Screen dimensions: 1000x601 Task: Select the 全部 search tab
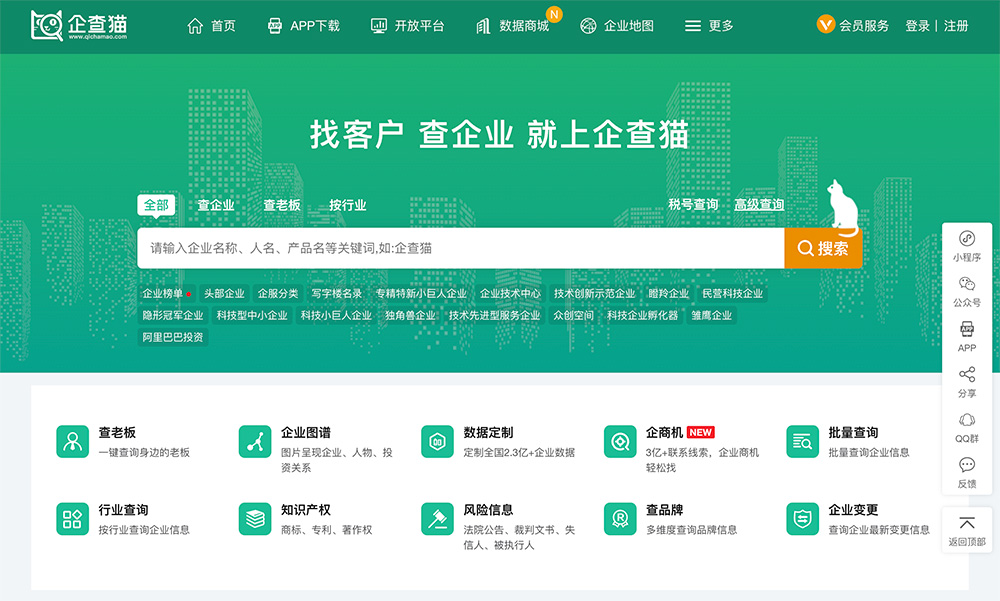[x=156, y=205]
